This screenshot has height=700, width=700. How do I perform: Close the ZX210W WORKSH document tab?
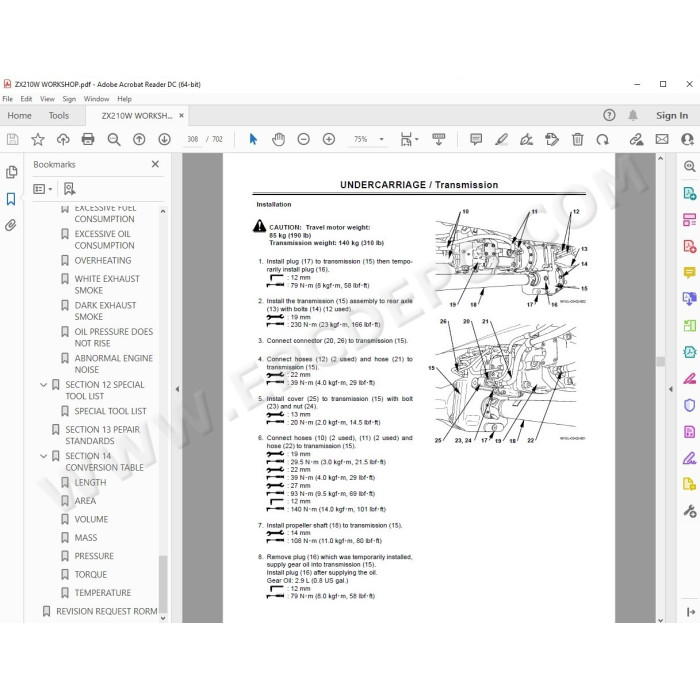[181, 116]
